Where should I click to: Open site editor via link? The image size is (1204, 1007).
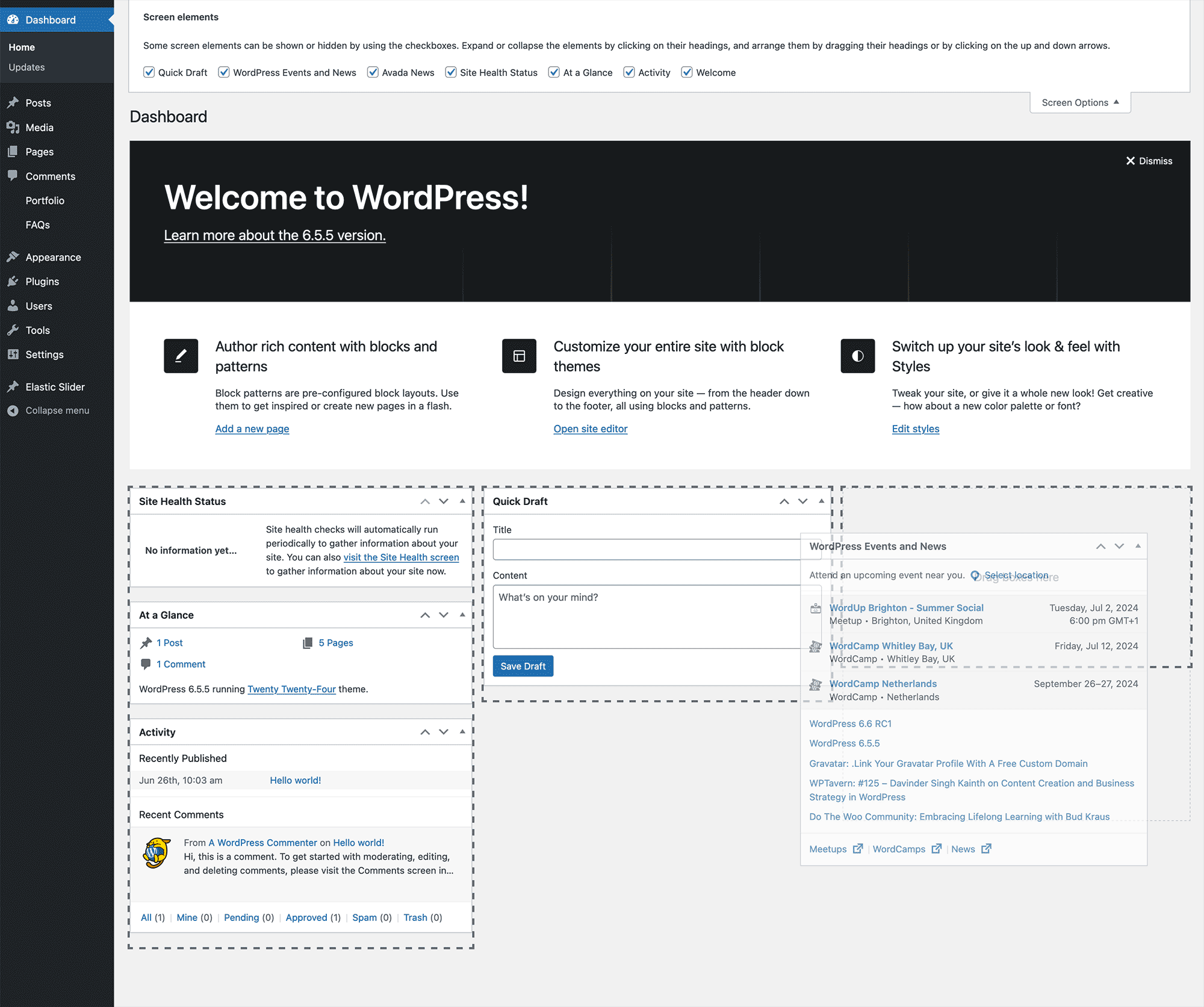click(x=590, y=429)
